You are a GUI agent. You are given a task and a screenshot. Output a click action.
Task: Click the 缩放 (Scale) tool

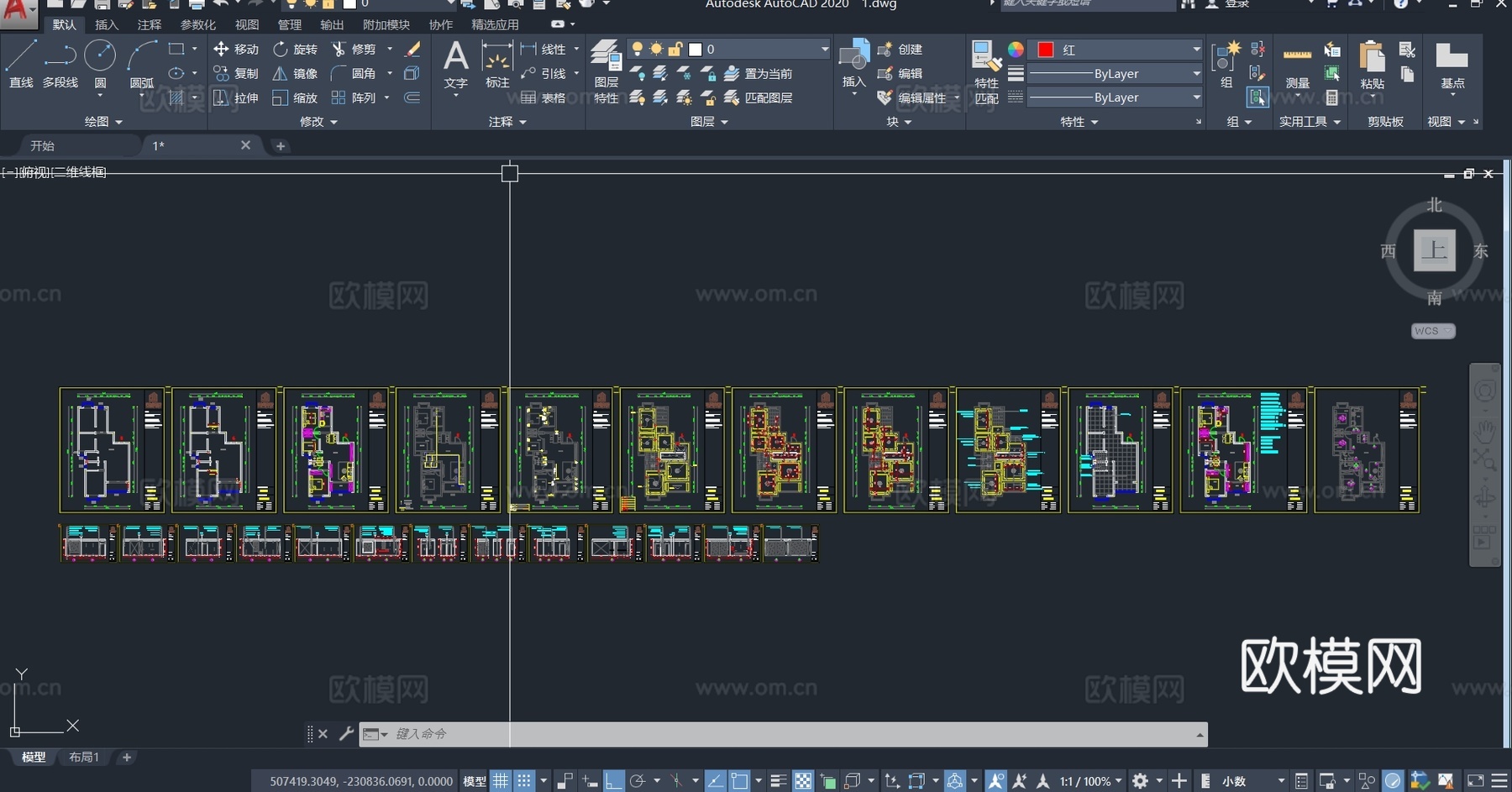tap(296, 98)
